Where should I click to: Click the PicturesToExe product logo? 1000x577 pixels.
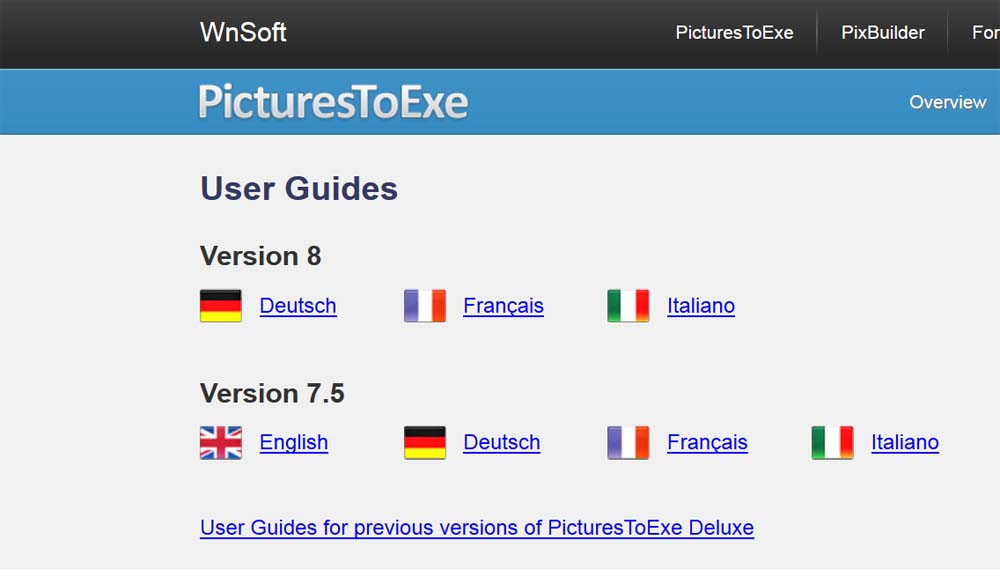(333, 102)
